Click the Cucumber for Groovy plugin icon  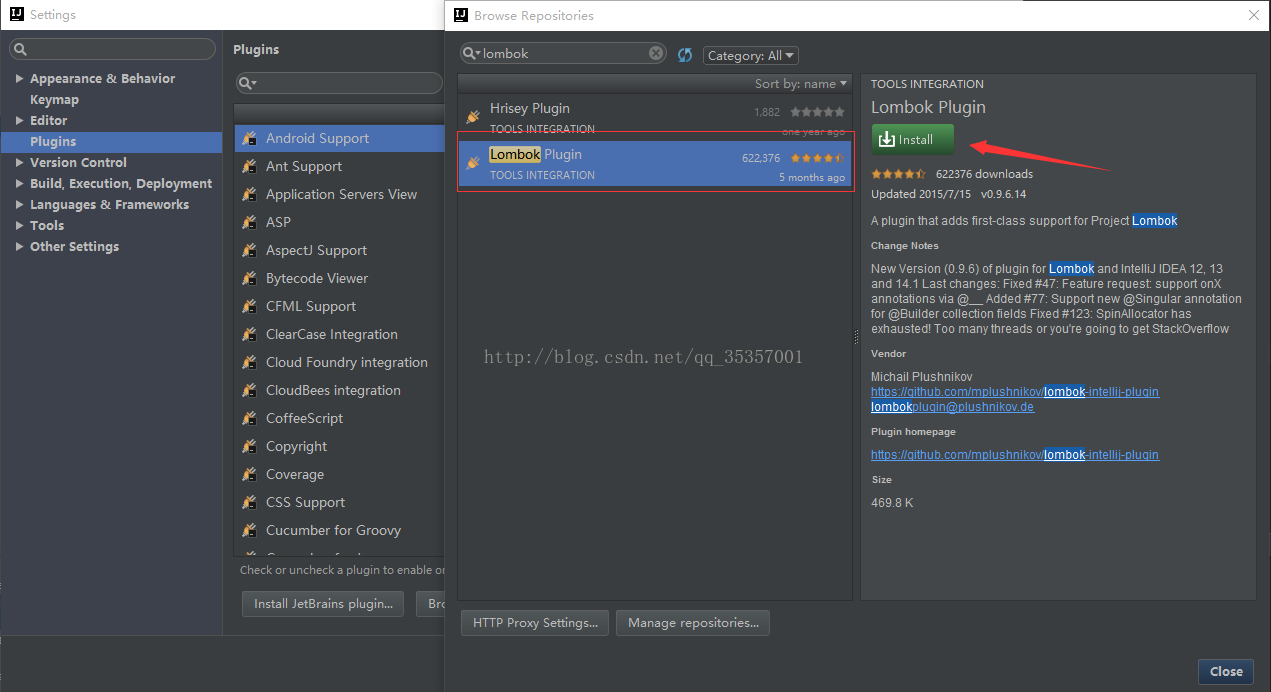point(249,530)
